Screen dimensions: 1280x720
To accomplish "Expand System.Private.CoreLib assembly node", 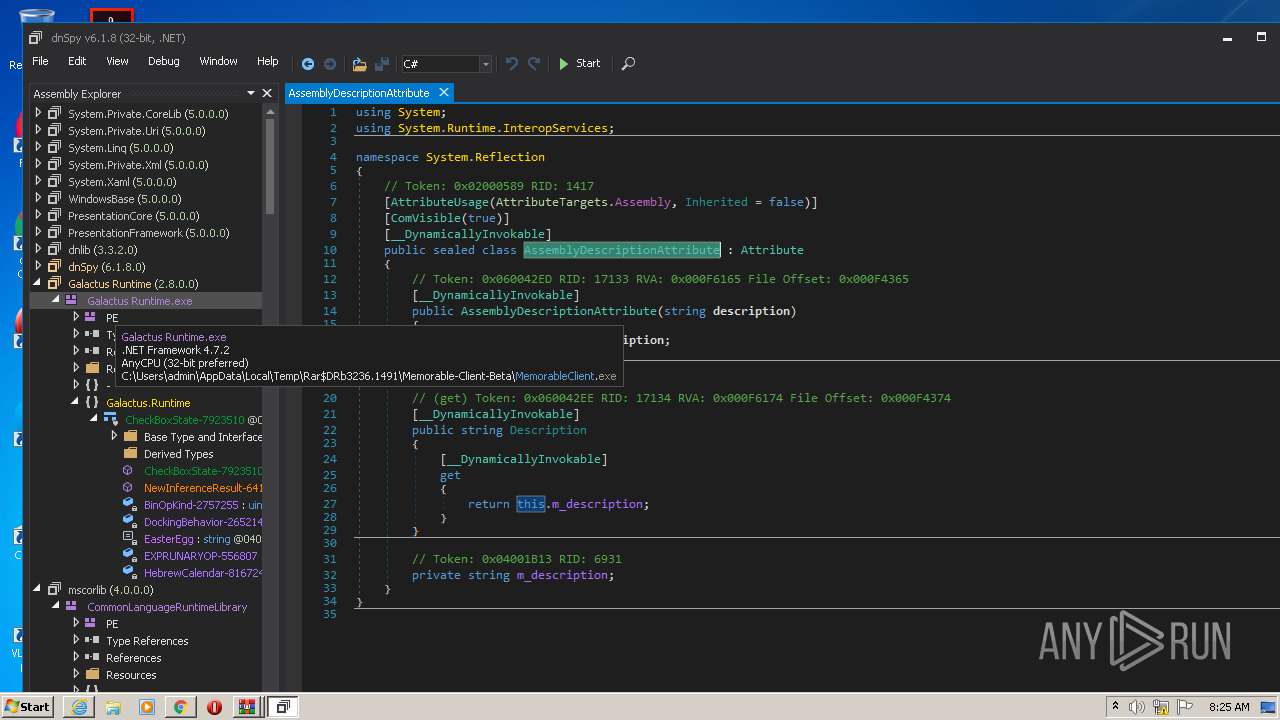I will point(38,113).
